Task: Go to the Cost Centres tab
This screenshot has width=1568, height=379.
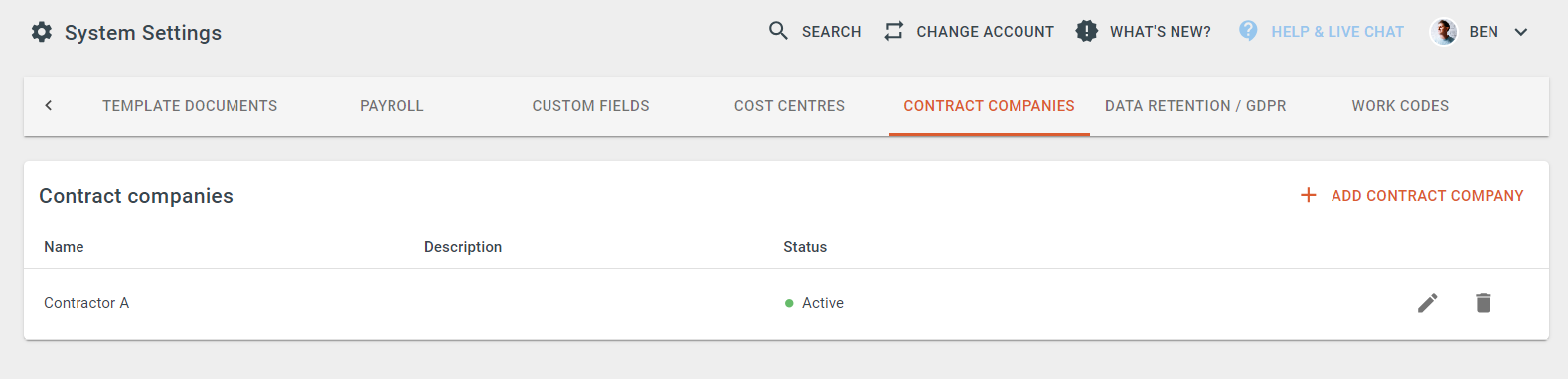Action: 789,106
